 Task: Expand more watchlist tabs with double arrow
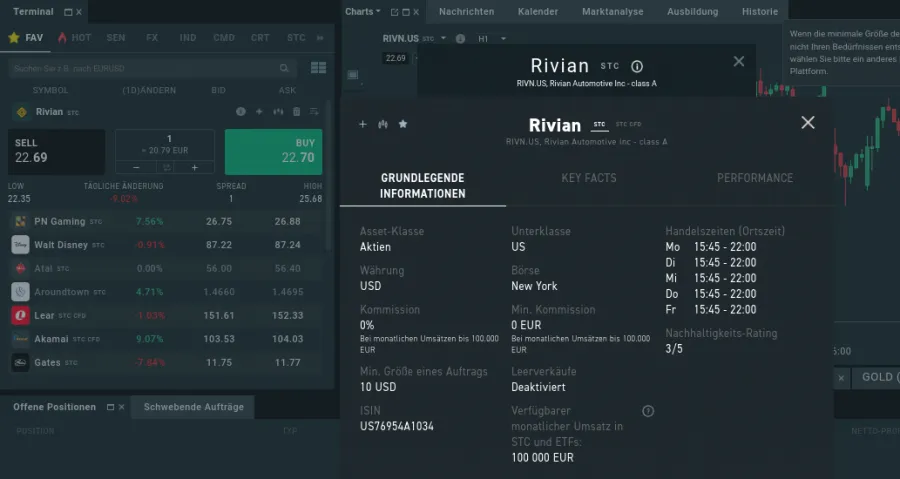320,38
